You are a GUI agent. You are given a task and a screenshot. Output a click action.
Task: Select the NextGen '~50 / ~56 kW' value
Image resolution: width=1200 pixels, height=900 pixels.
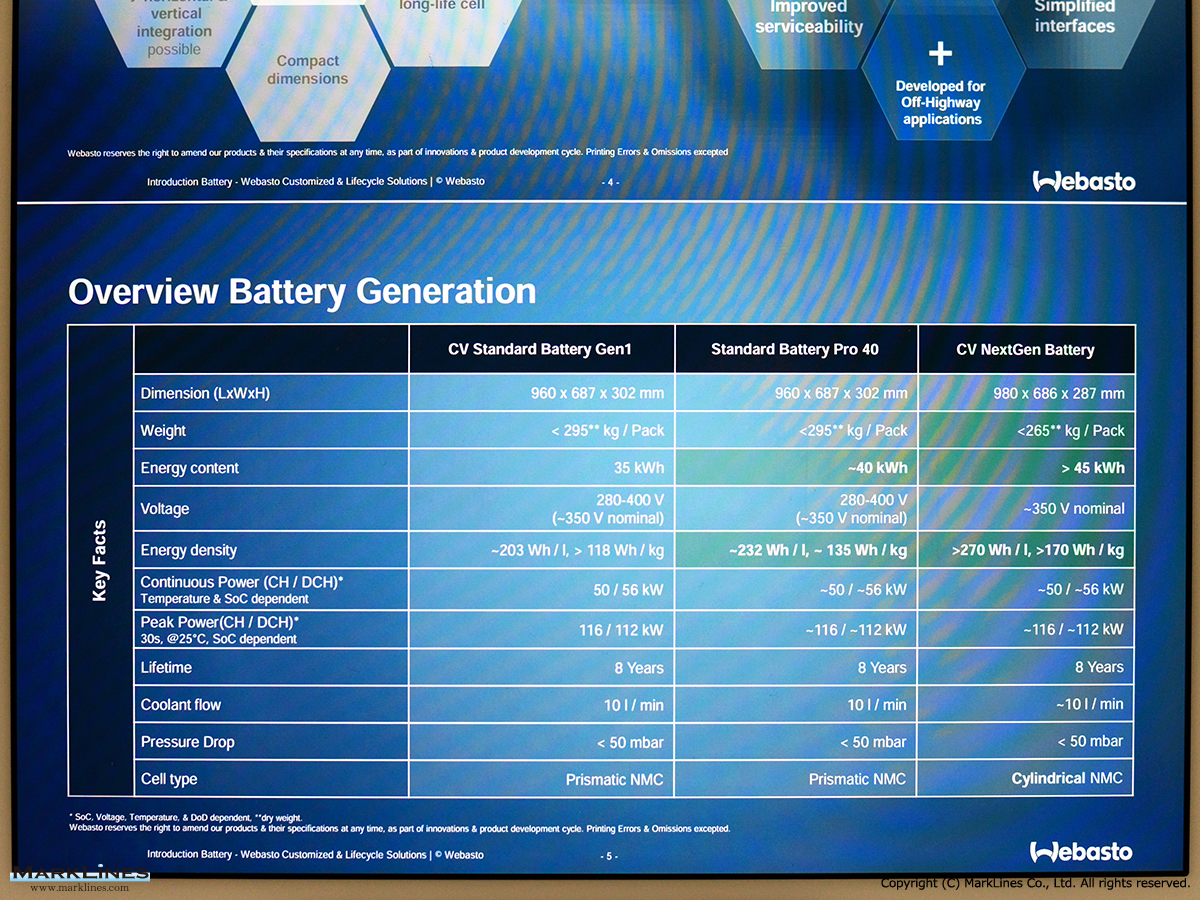point(1080,590)
